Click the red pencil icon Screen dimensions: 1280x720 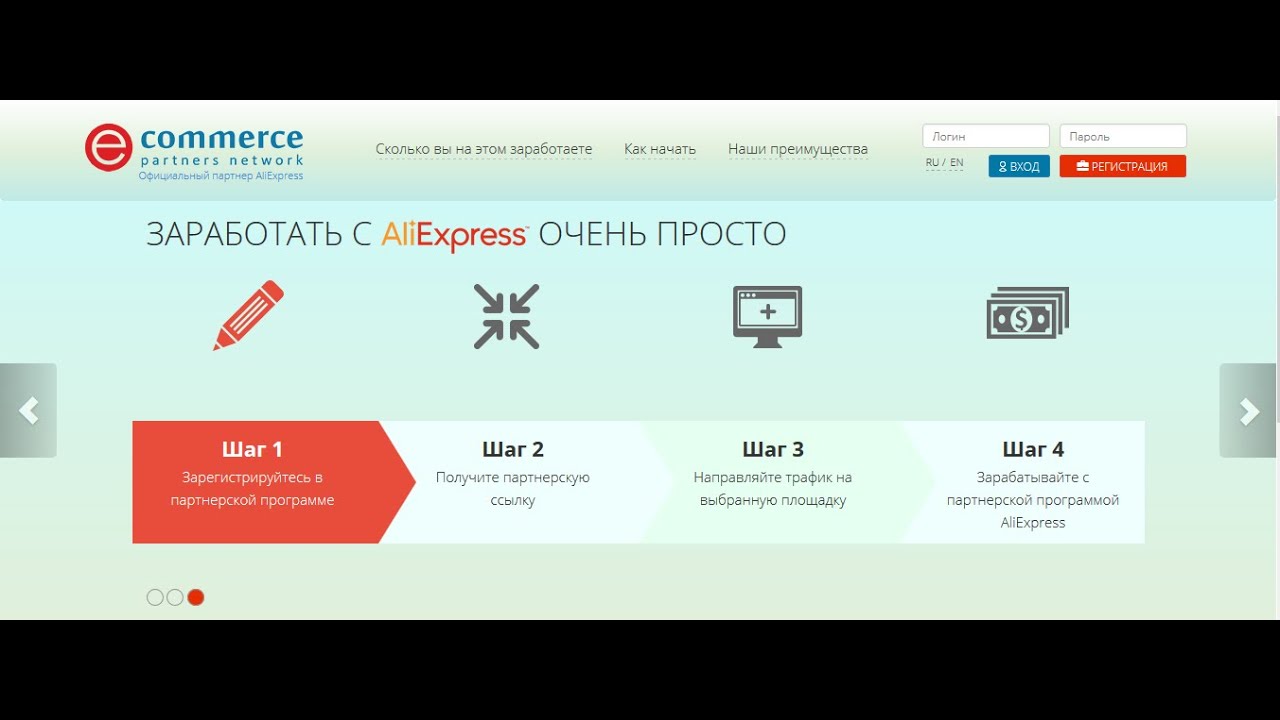(248, 315)
